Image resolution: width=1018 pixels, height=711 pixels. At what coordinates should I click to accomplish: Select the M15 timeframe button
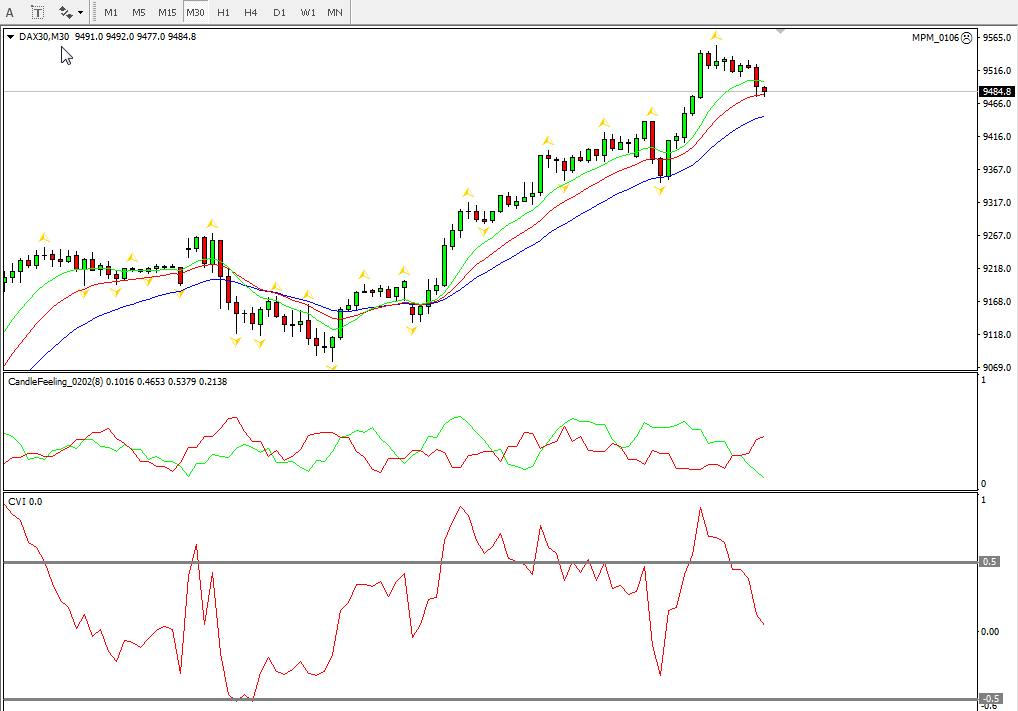pyautogui.click(x=167, y=12)
